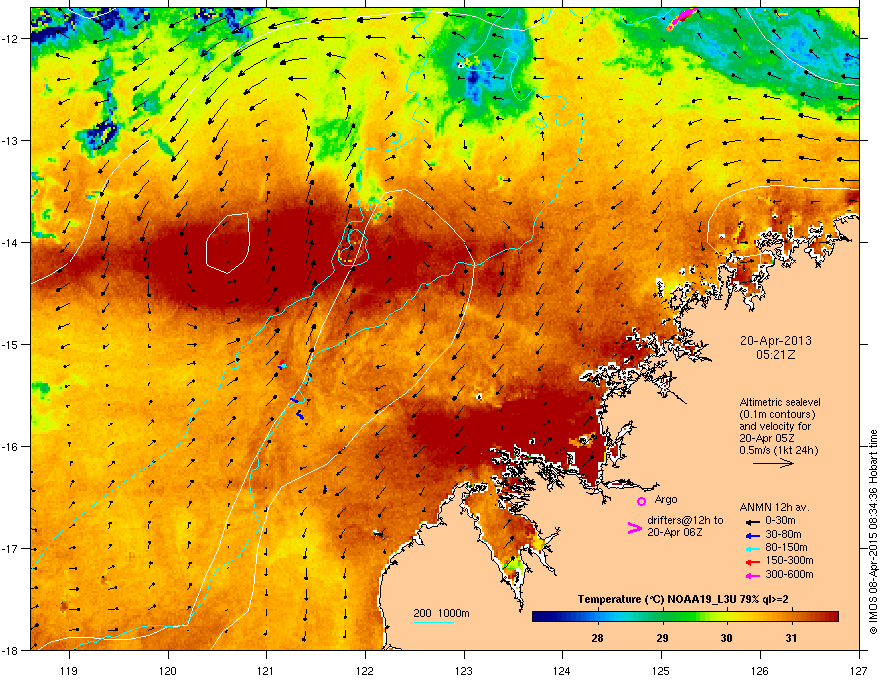Click the colorbar tick label 29
The height and width of the screenshot is (680, 880).
click(x=662, y=638)
